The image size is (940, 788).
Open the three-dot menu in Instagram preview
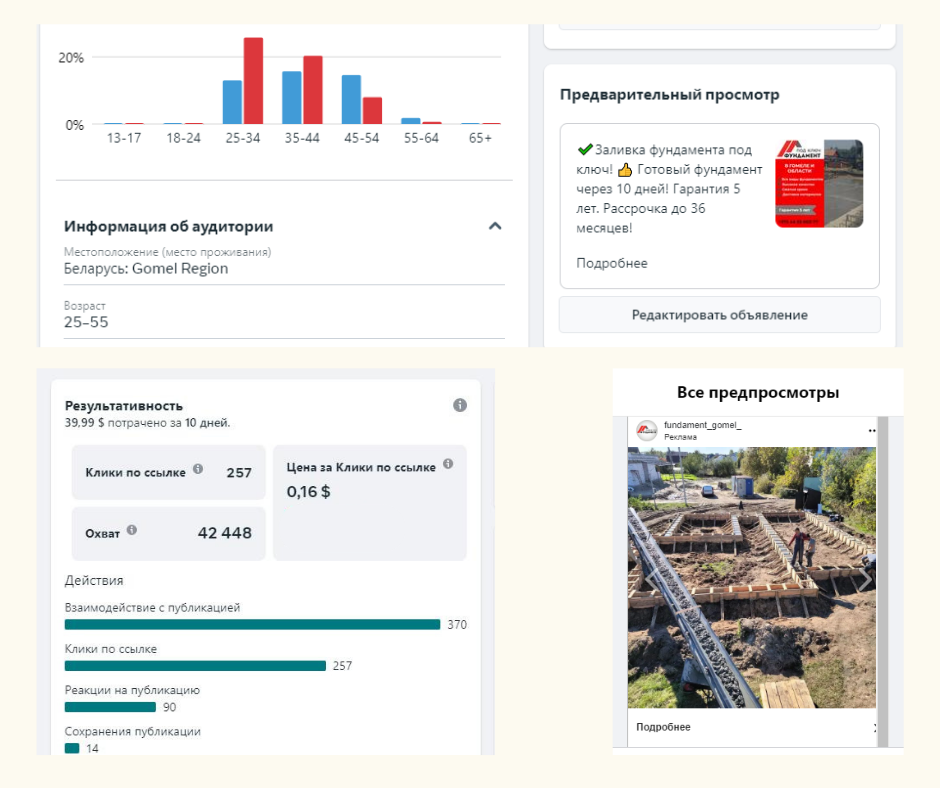click(x=872, y=430)
